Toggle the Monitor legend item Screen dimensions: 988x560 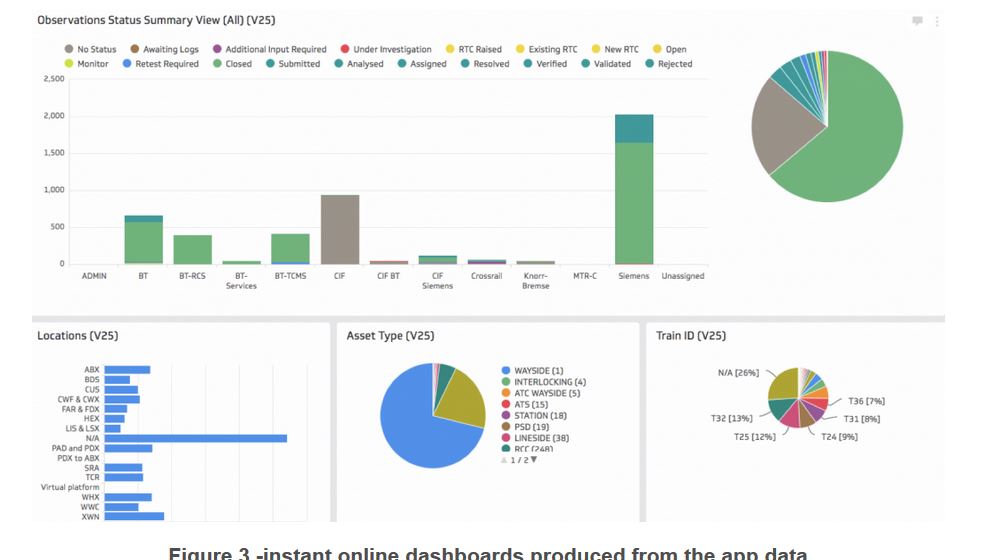click(87, 64)
